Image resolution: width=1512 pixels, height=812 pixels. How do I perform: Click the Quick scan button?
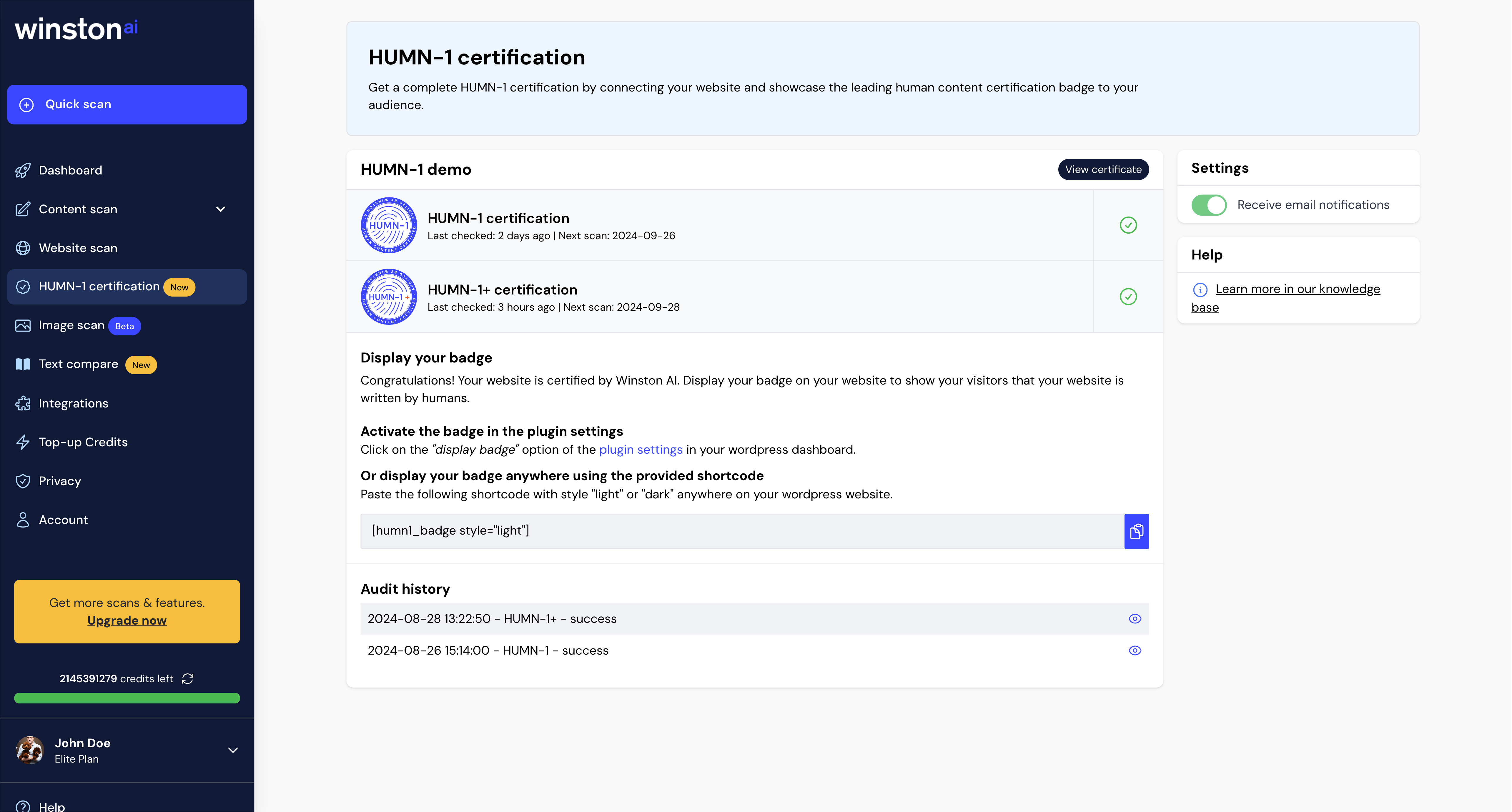click(127, 104)
